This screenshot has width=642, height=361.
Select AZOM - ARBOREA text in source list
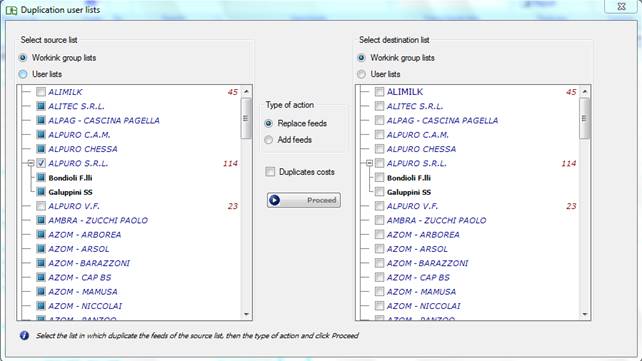[85, 235]
